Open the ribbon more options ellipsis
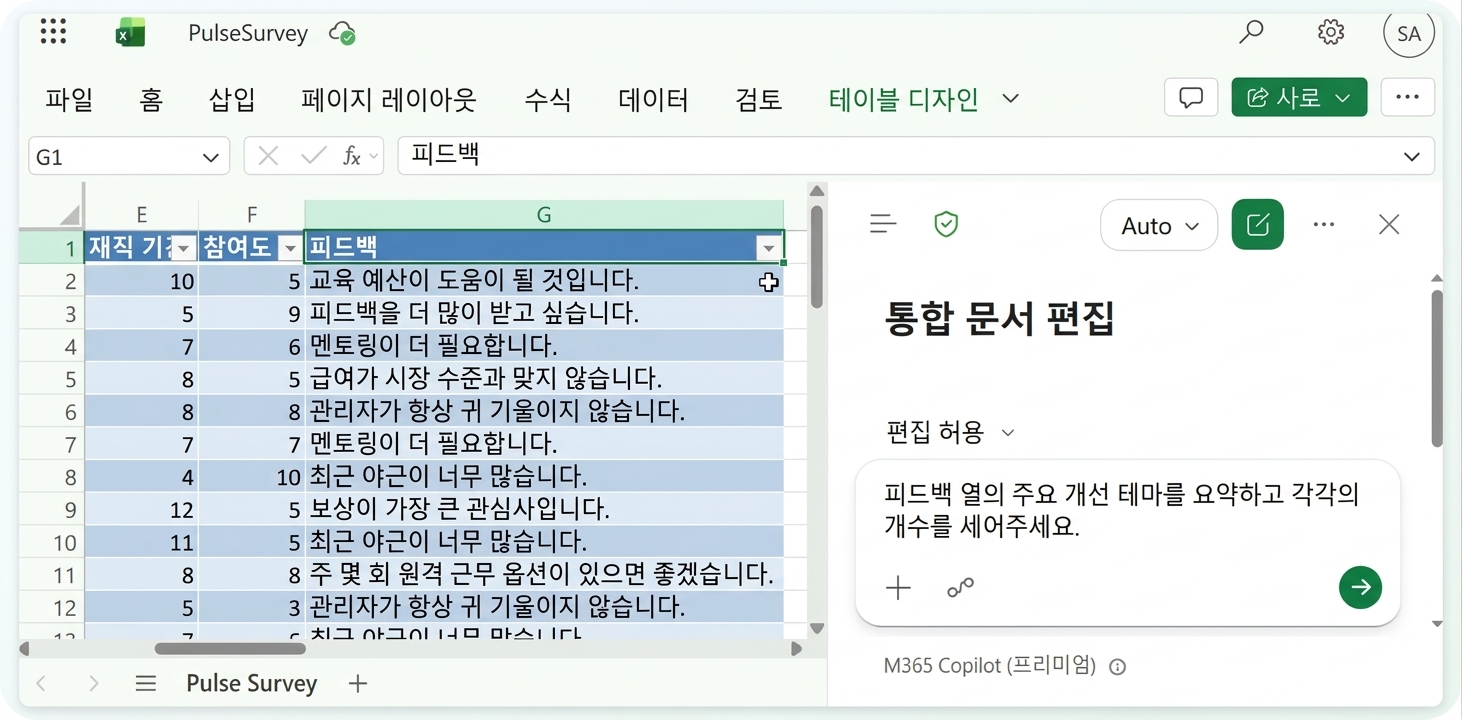 [x=1407, y=97]
